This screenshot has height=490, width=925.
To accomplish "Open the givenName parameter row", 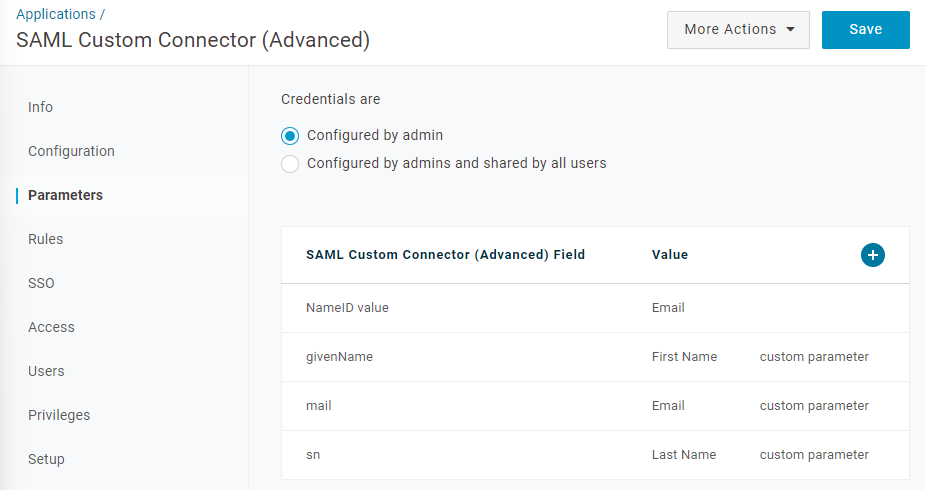I will pos(595,357).
